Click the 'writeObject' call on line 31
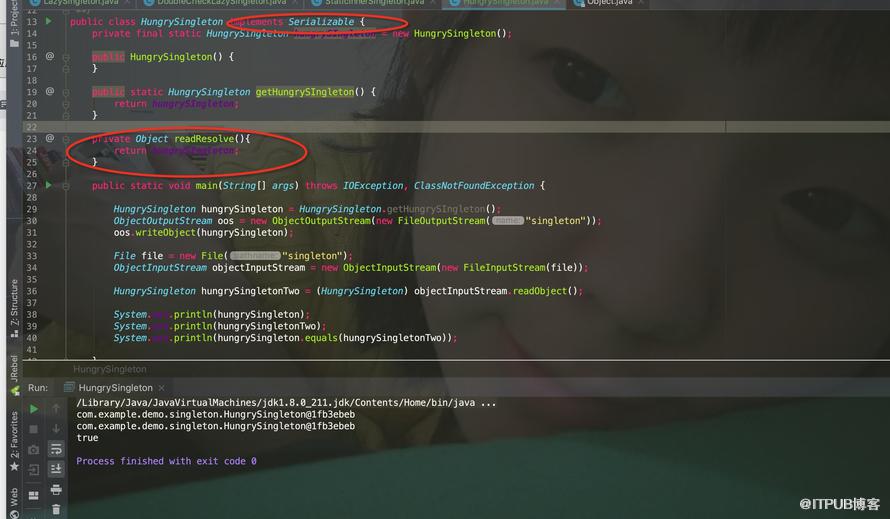This screenshot has width=890, height=519. [165, 233]
